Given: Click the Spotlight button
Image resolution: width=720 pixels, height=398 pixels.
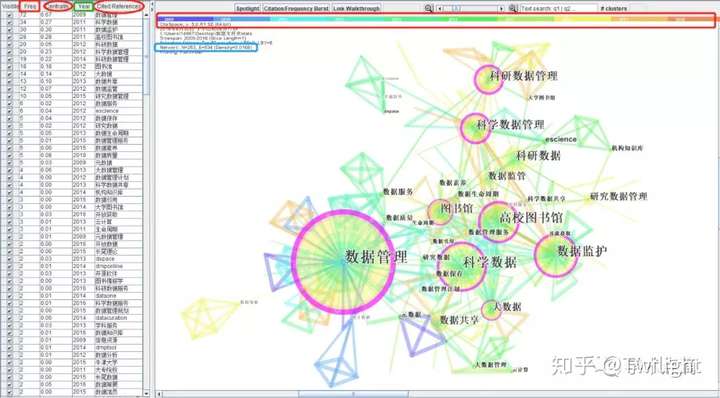Looking at the screenshot, I should coord(248,9).
